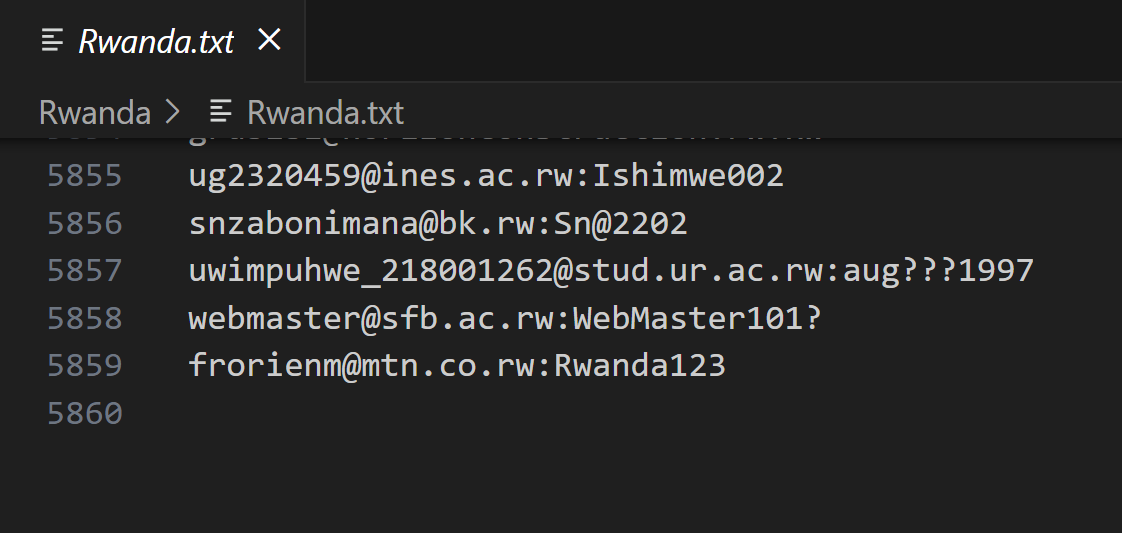Screen dimensions: 1122x533
Task: Select the Rwanda.txt editor tab label
Action: (156, 41)
